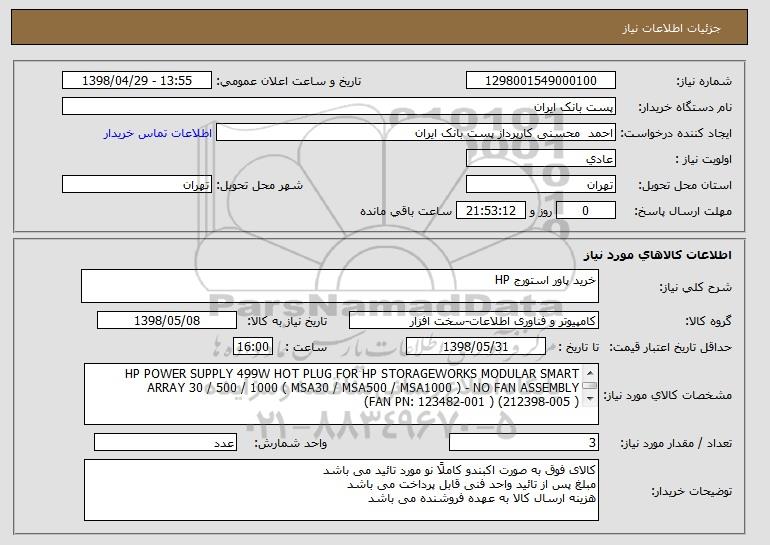This screenshot has height=545, width=770.
Task: Click the buyer organization name field
Action: 339,107
